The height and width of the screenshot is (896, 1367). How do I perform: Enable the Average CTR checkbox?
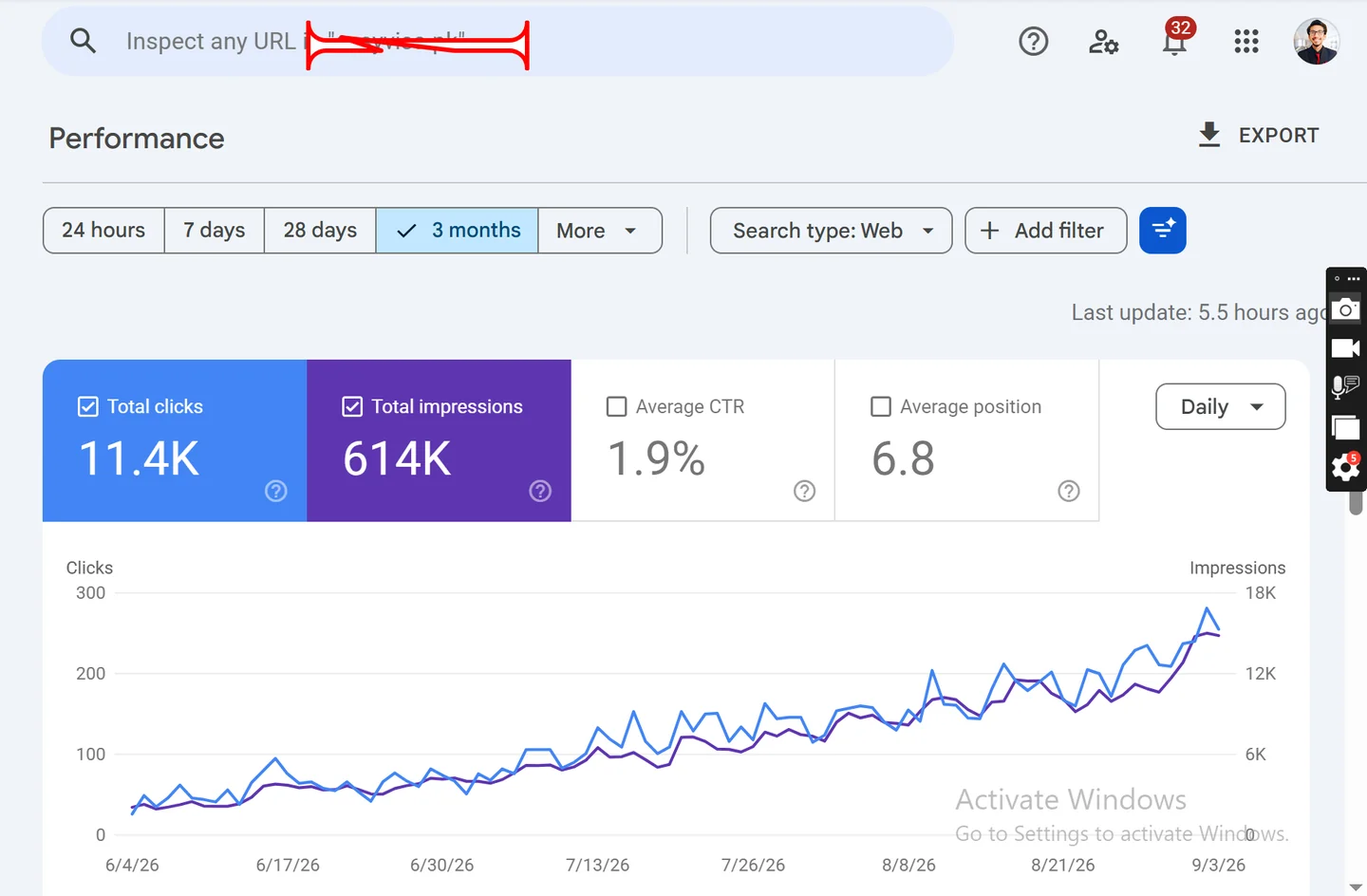click(x=616, y=407)
